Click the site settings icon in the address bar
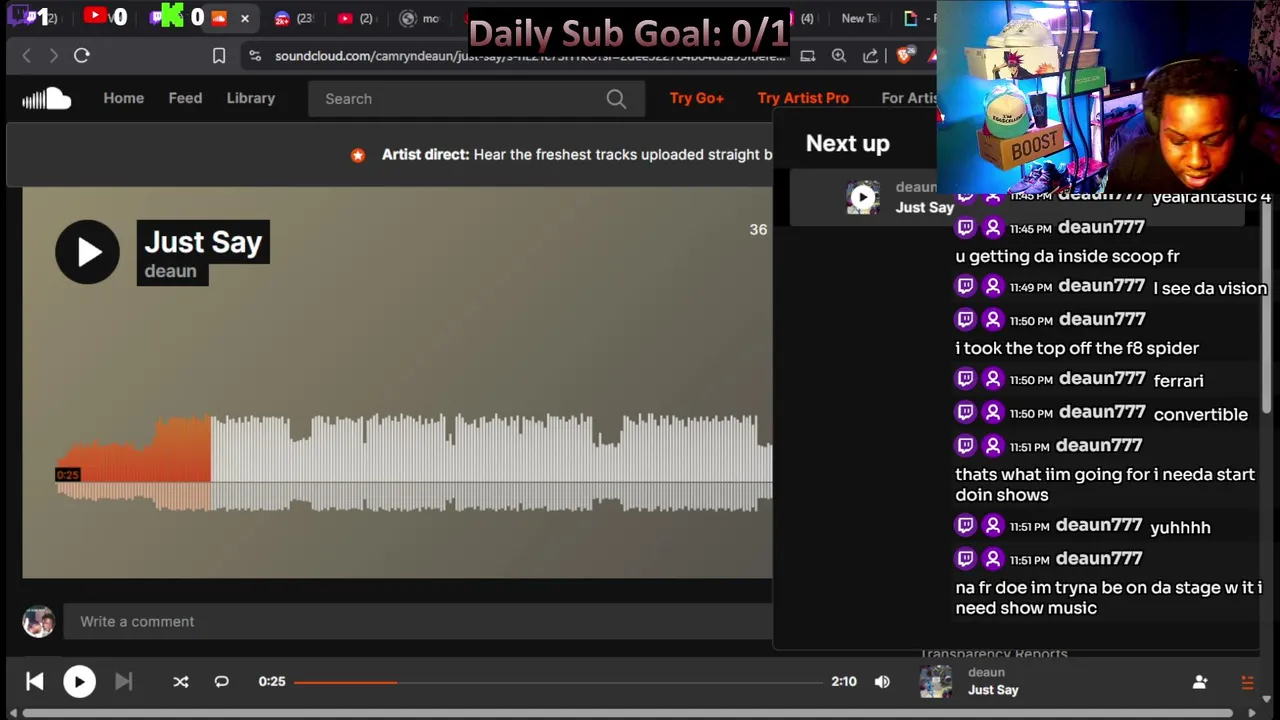Viewport: 1280px width, 720px height. click(x=256, y=56)
